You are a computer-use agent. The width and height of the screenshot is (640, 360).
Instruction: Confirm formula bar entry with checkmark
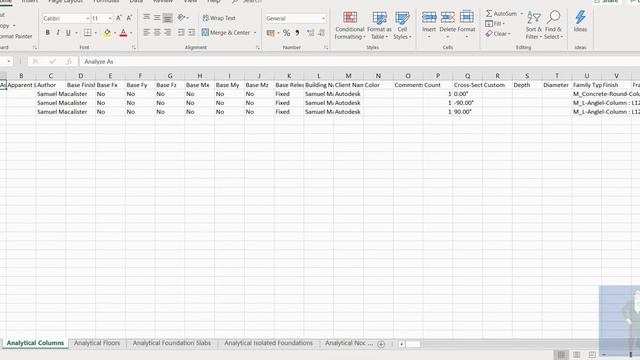pos(52,62)
